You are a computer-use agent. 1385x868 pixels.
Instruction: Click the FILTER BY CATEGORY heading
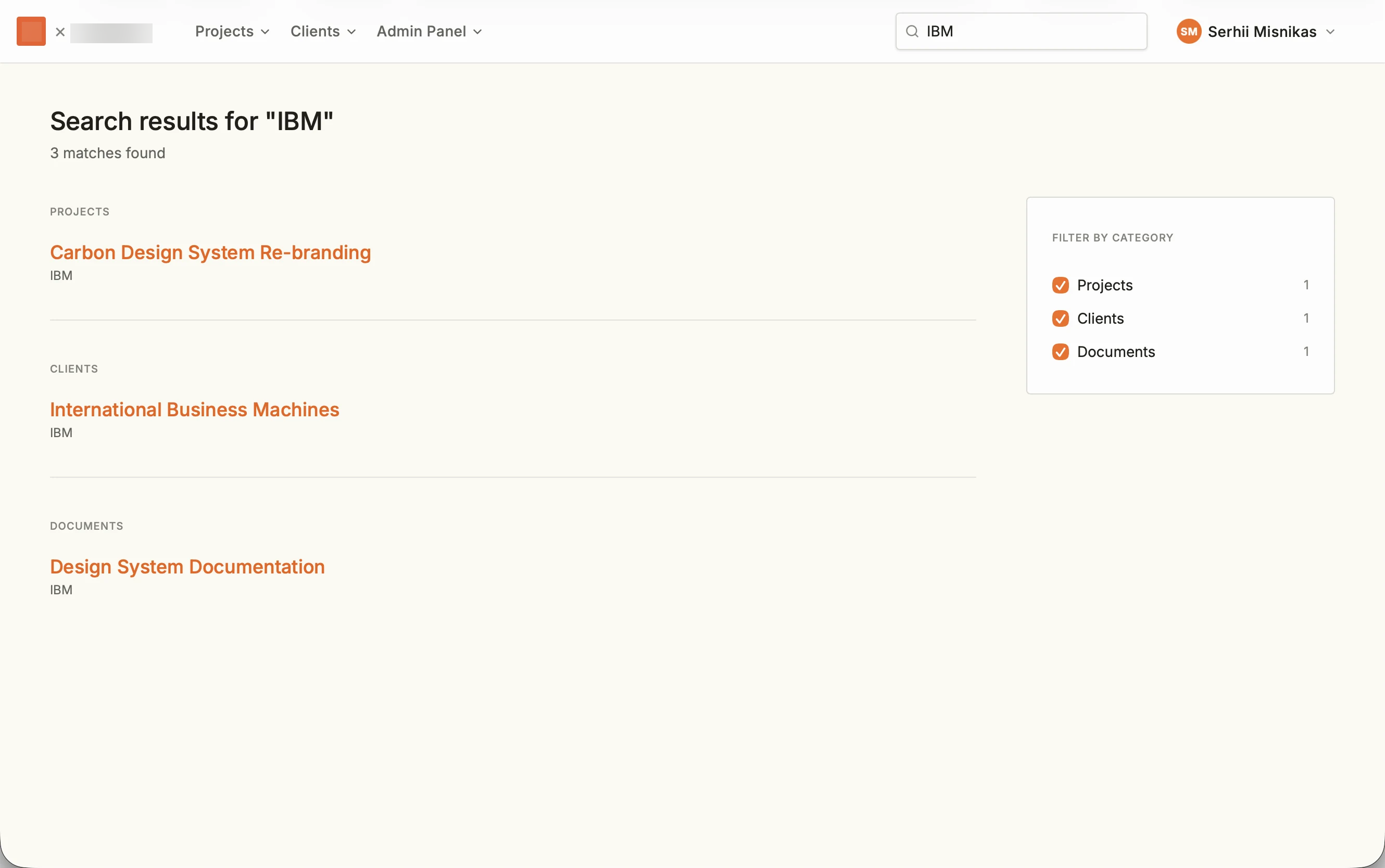pyautogui.click(x=1112, y=237)
